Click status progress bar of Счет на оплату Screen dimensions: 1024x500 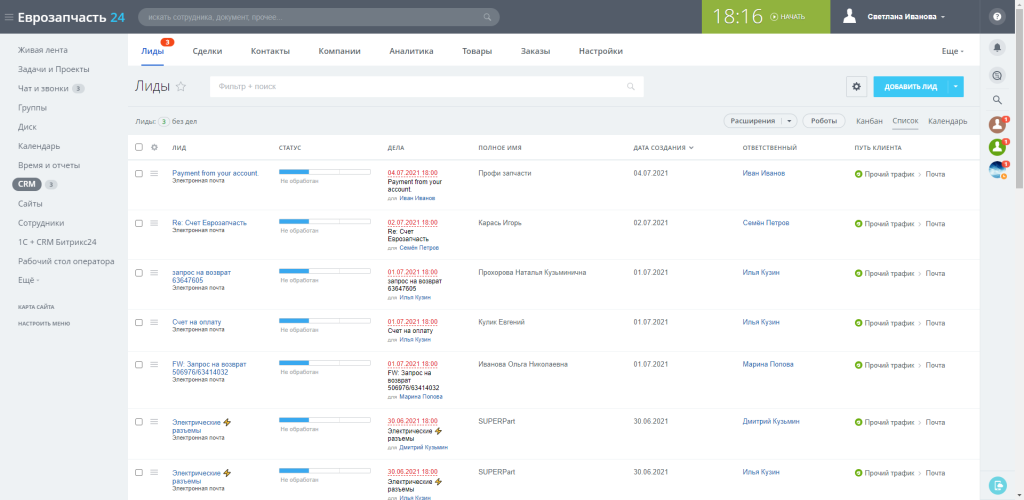coord(325,320)
